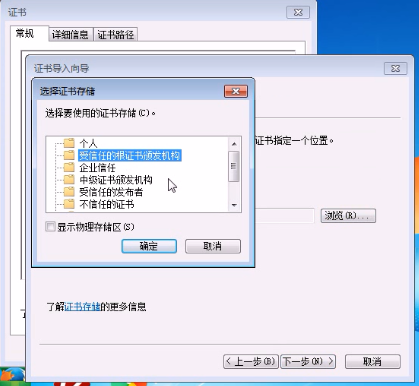The width and height of the screenshot is (419, 386).
Task: Click the store list scrollbar thumb
Action: [234, 166]
